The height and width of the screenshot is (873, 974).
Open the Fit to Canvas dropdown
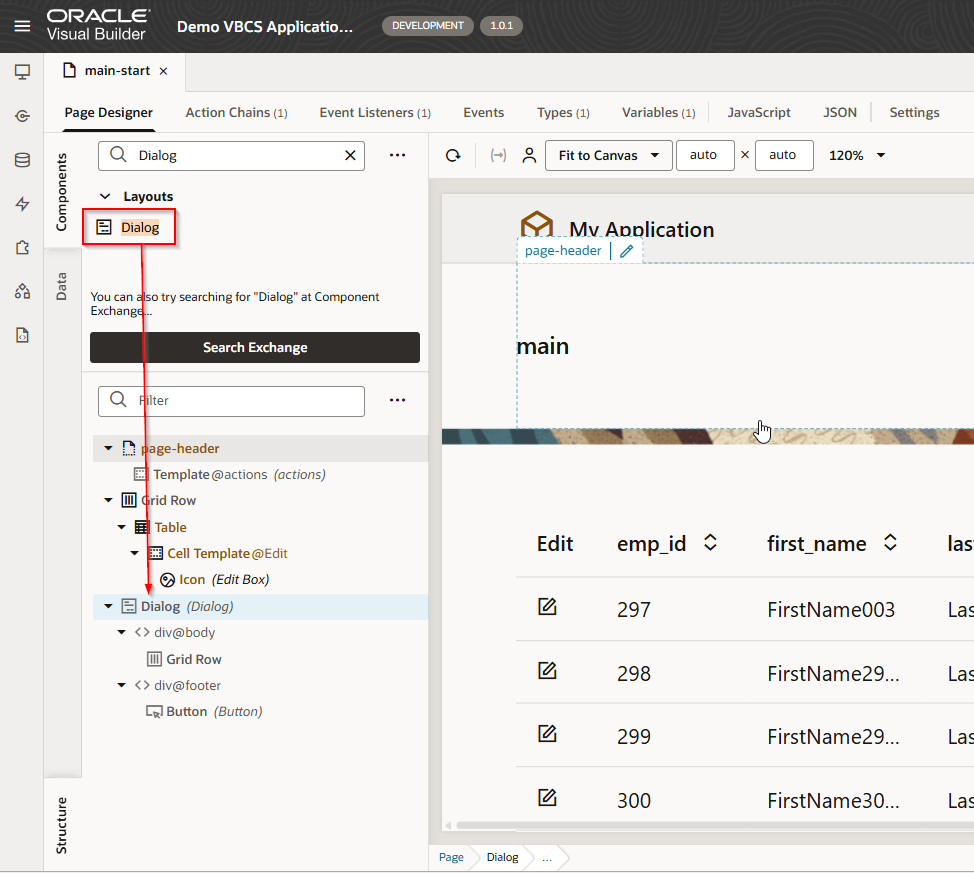tap(608, 155)
